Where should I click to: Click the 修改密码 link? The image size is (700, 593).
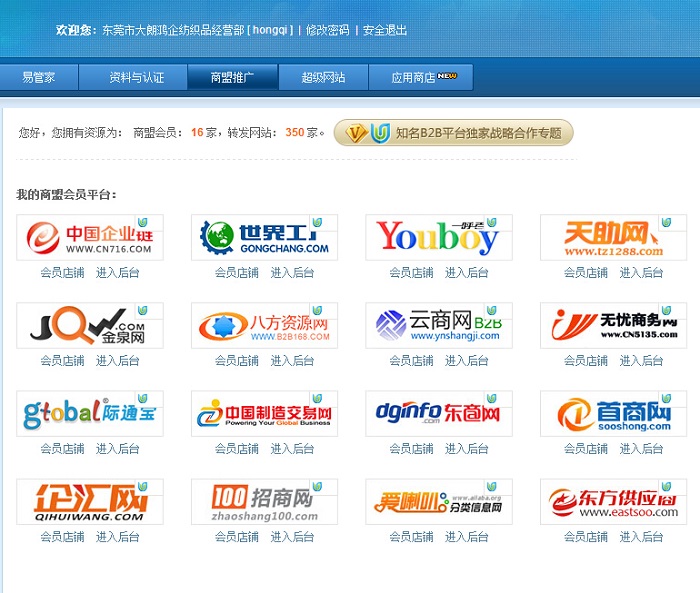click(327, 30)
